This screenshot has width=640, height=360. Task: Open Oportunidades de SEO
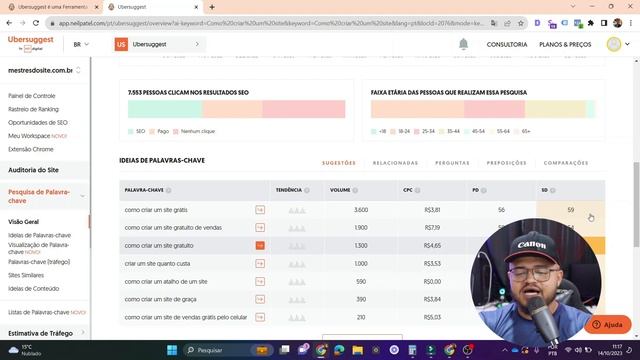pyautogui.click(x=38, y=122)
